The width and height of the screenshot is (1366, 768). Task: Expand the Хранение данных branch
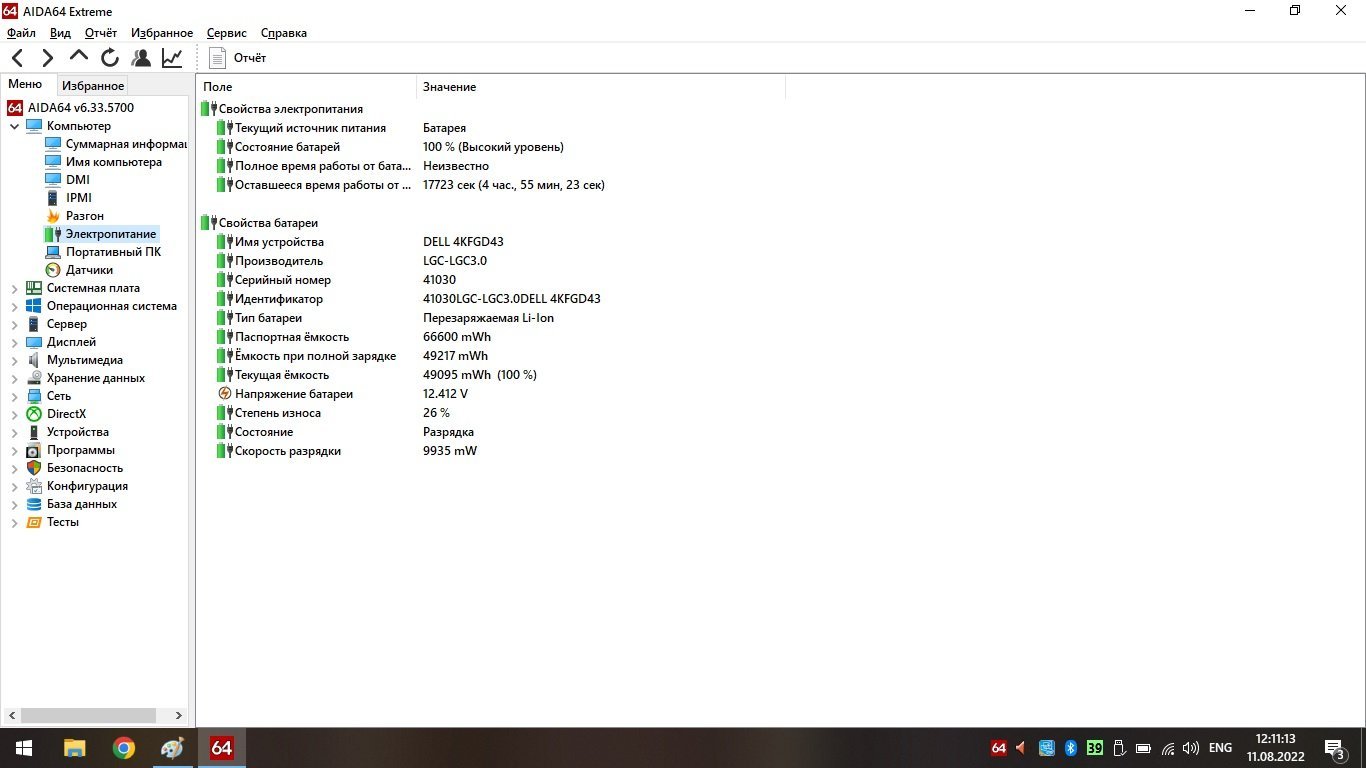coord(14,378)
